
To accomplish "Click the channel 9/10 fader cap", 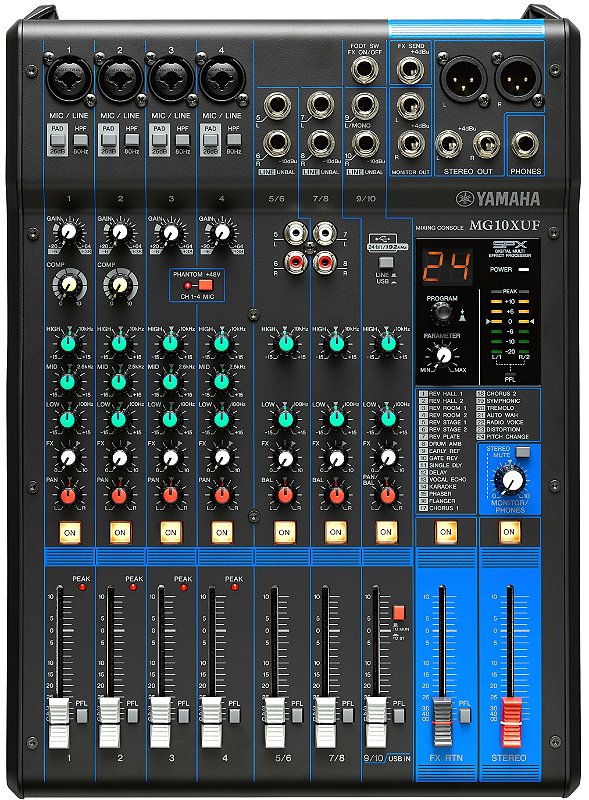I will coord(377,723).
